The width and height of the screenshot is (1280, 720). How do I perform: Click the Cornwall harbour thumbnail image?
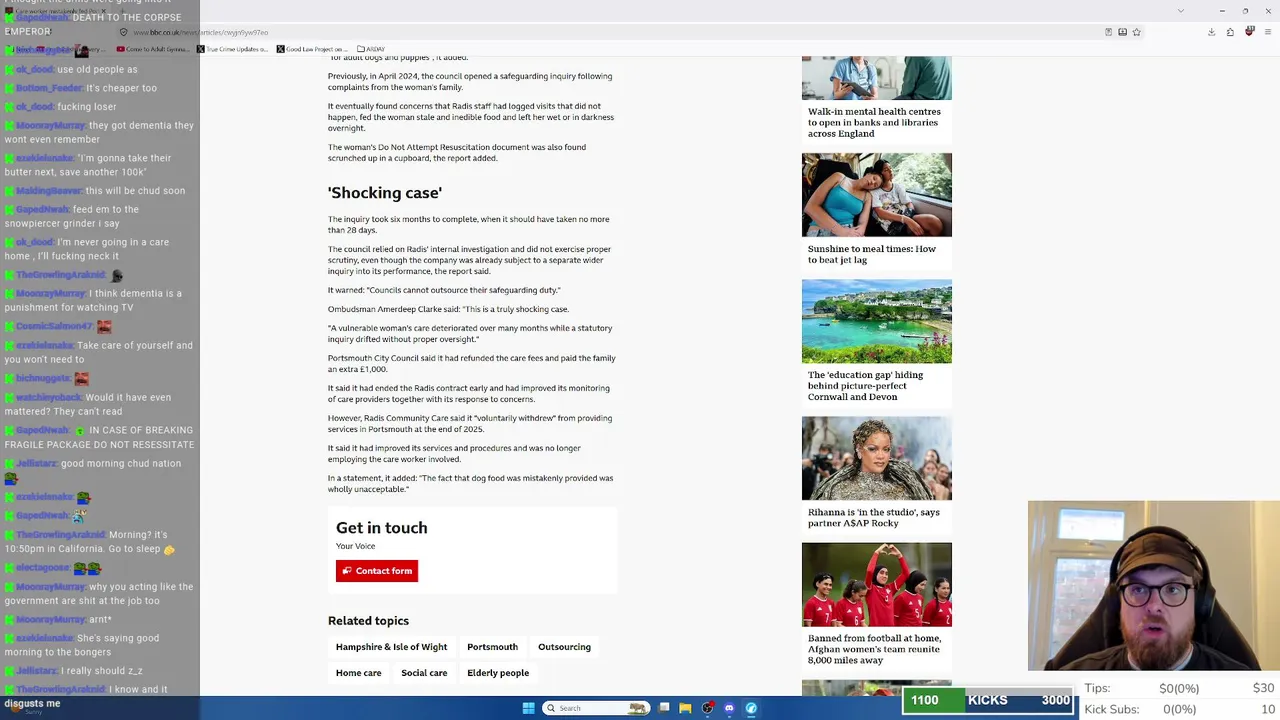(877, 321)
